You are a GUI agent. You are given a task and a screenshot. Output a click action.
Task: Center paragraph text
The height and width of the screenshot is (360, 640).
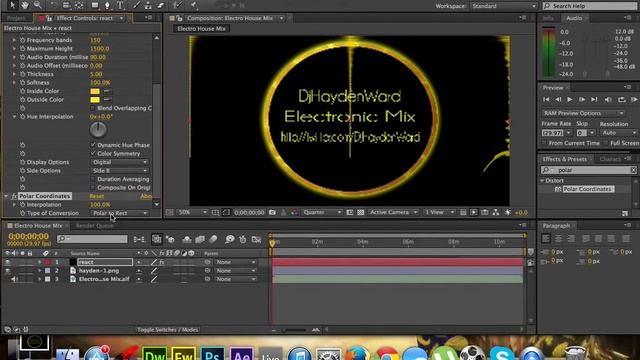tap(558, 238)
